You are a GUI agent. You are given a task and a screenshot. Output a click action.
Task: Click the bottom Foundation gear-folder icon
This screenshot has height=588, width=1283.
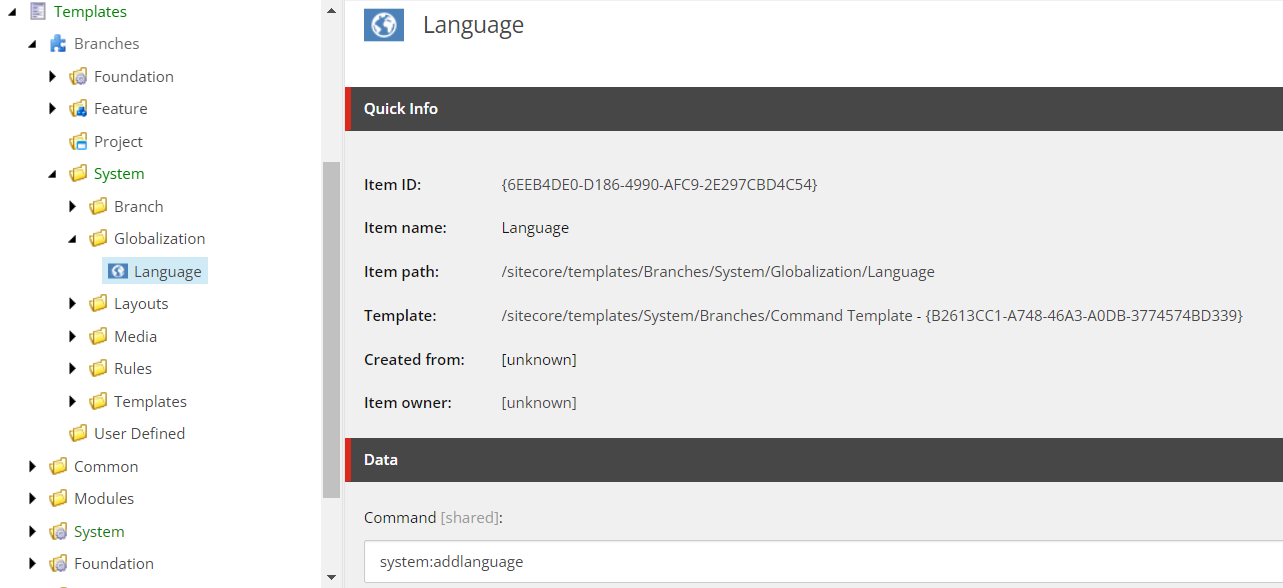(58, 564)
